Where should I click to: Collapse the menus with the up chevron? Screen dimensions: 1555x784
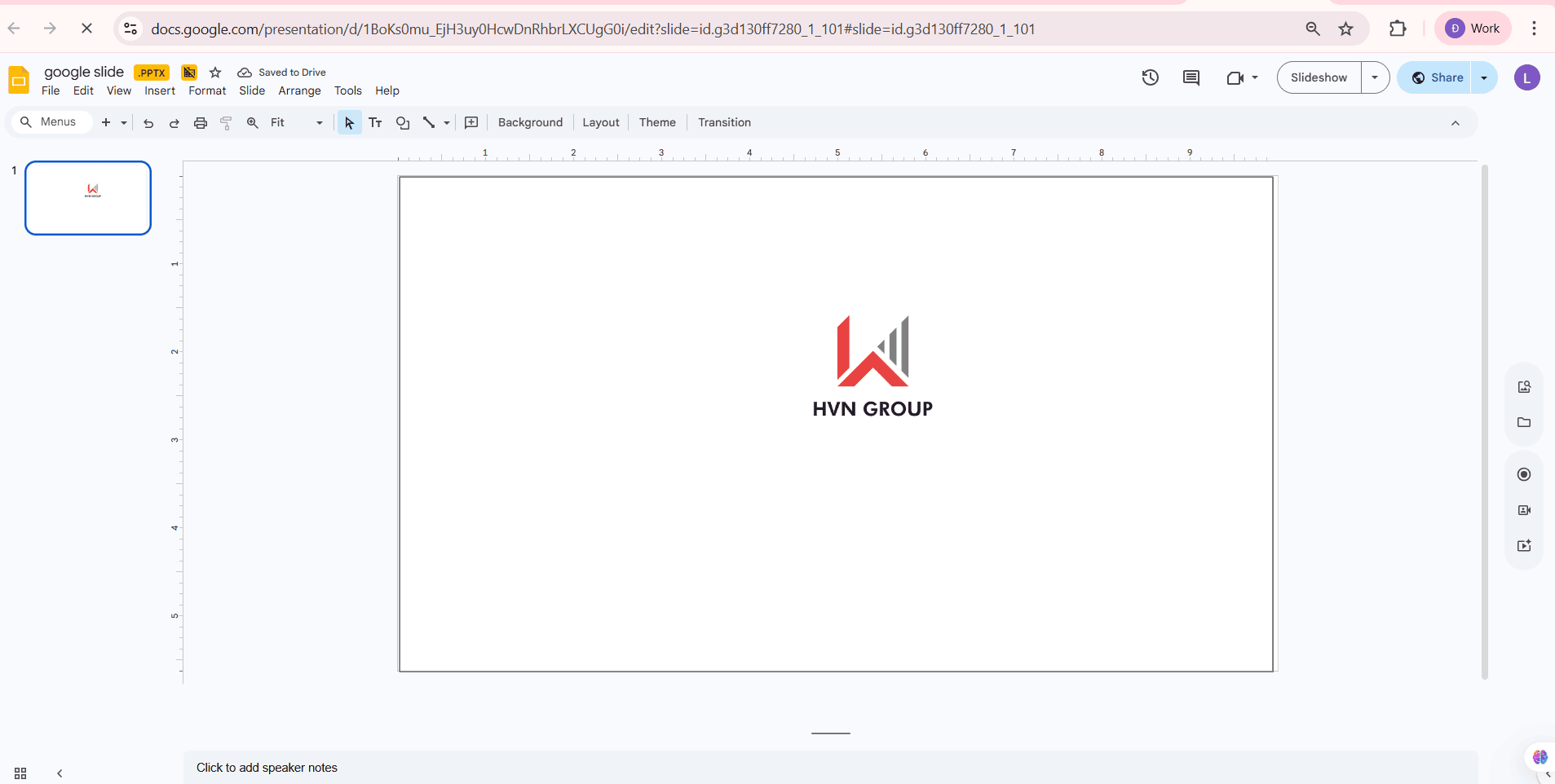1456,123
